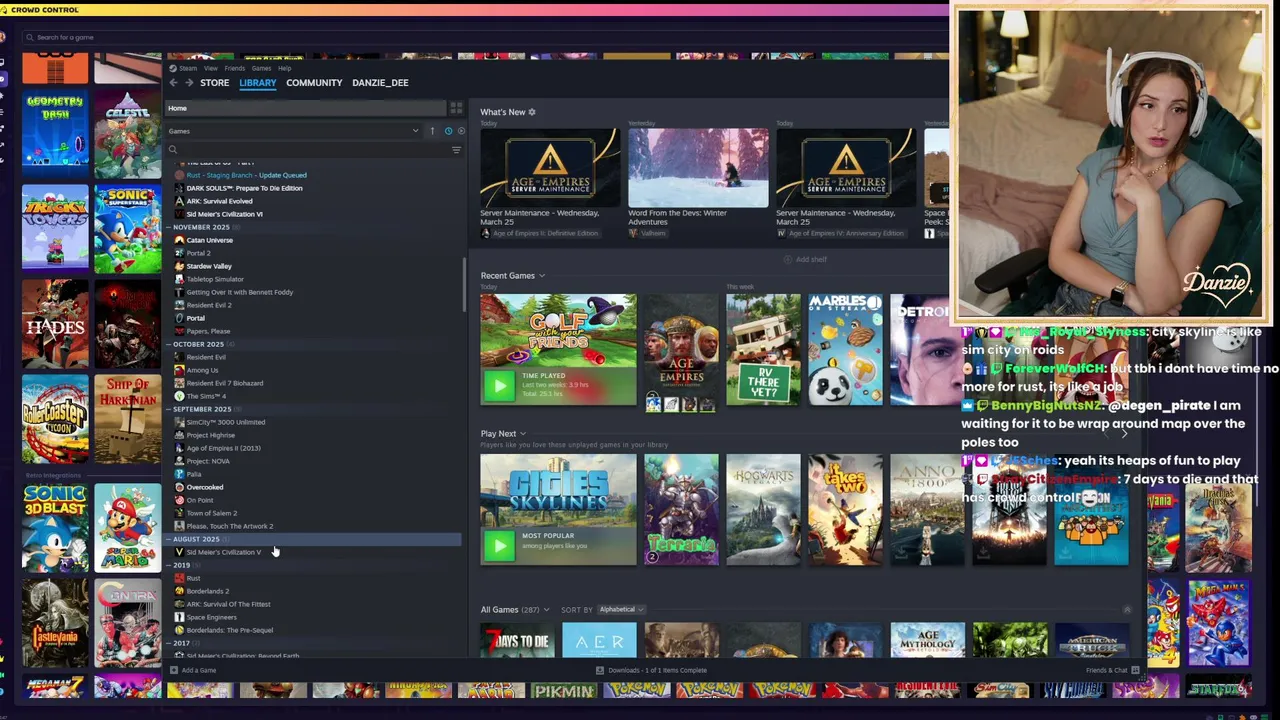Open the Terraria cover in Play Next
Viewport: 1280px width, 720px height.
tap(681, 509)
